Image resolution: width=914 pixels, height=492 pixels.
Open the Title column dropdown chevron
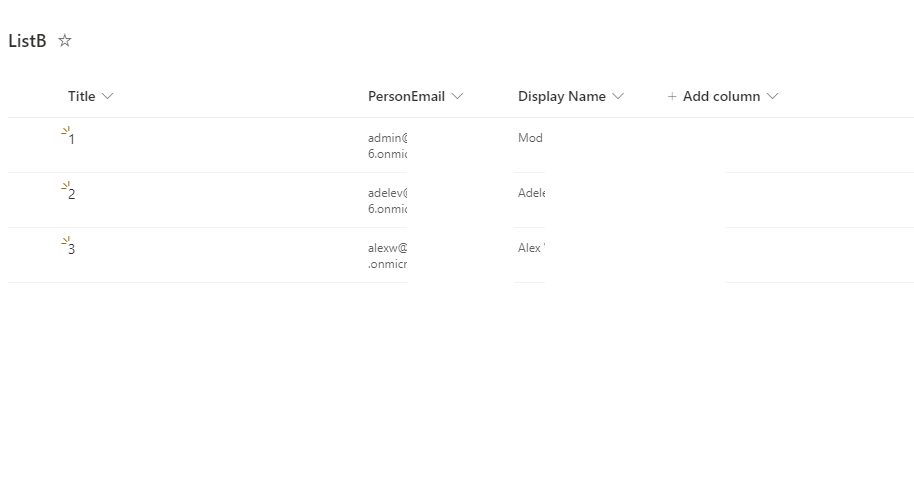(x=107, y=96)
